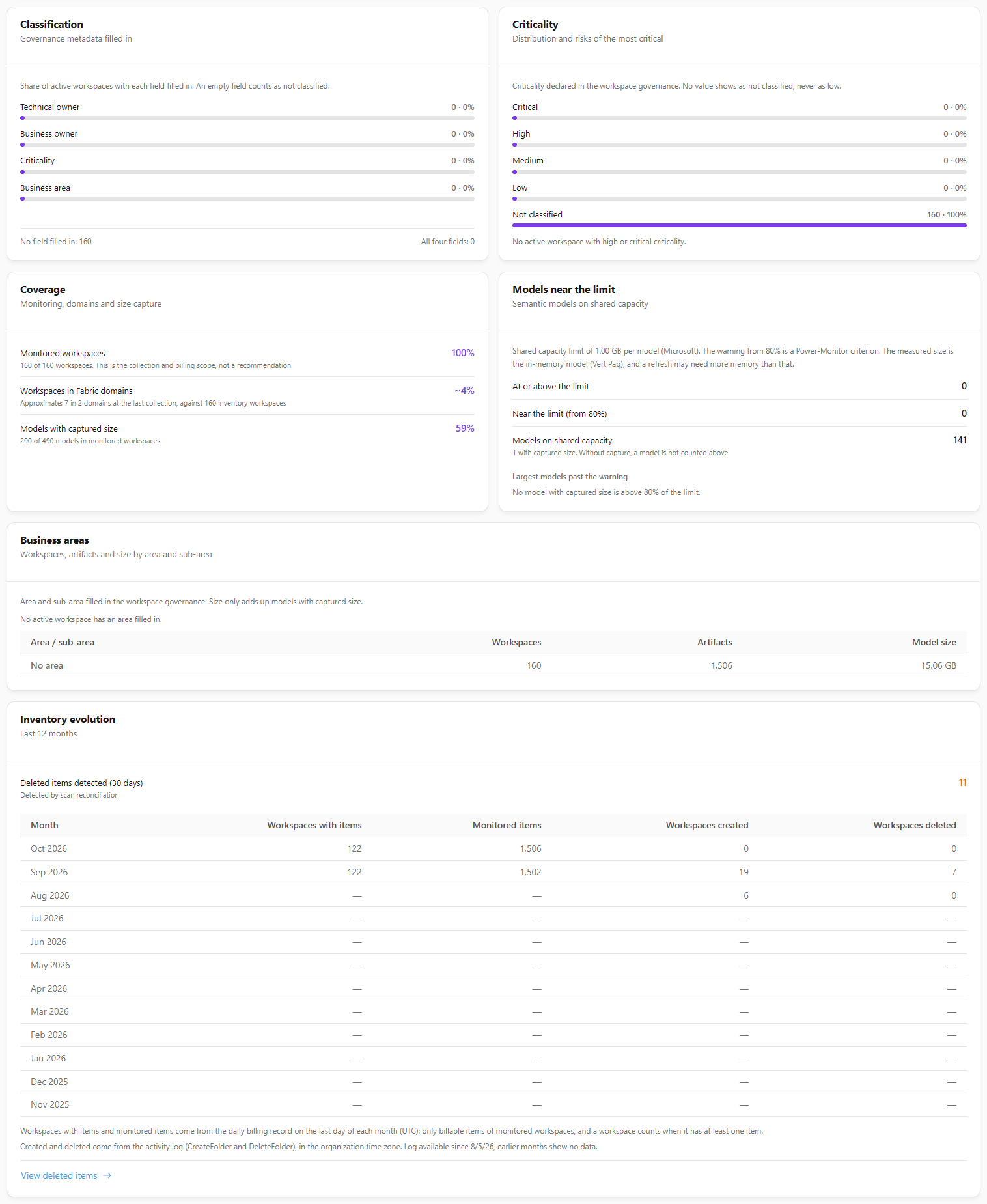Click the Workspaces column header in Business areas
Viewport: 987px width, 1204px height.
tap(516, 642)
